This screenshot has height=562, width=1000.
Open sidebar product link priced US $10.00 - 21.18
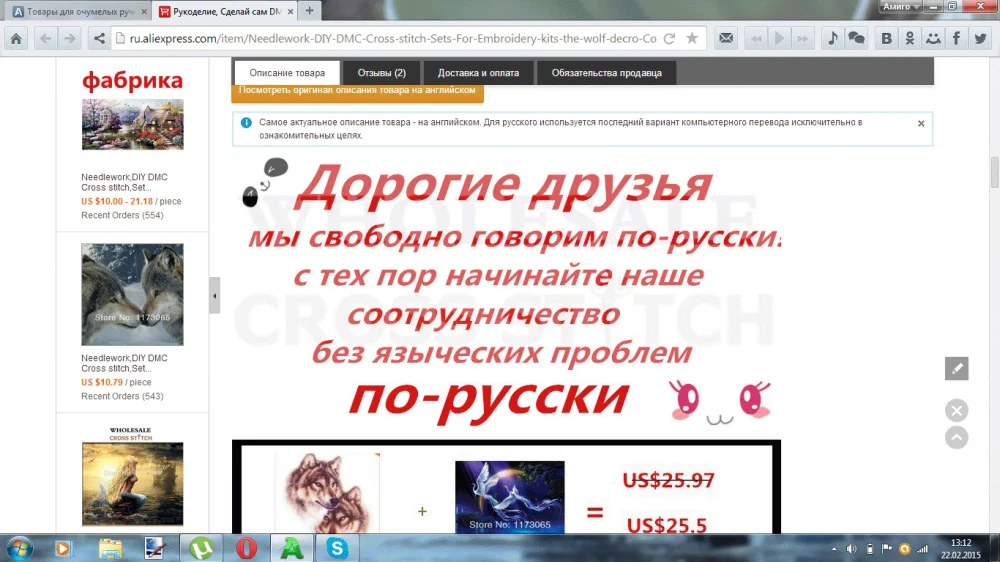(124, 182)
